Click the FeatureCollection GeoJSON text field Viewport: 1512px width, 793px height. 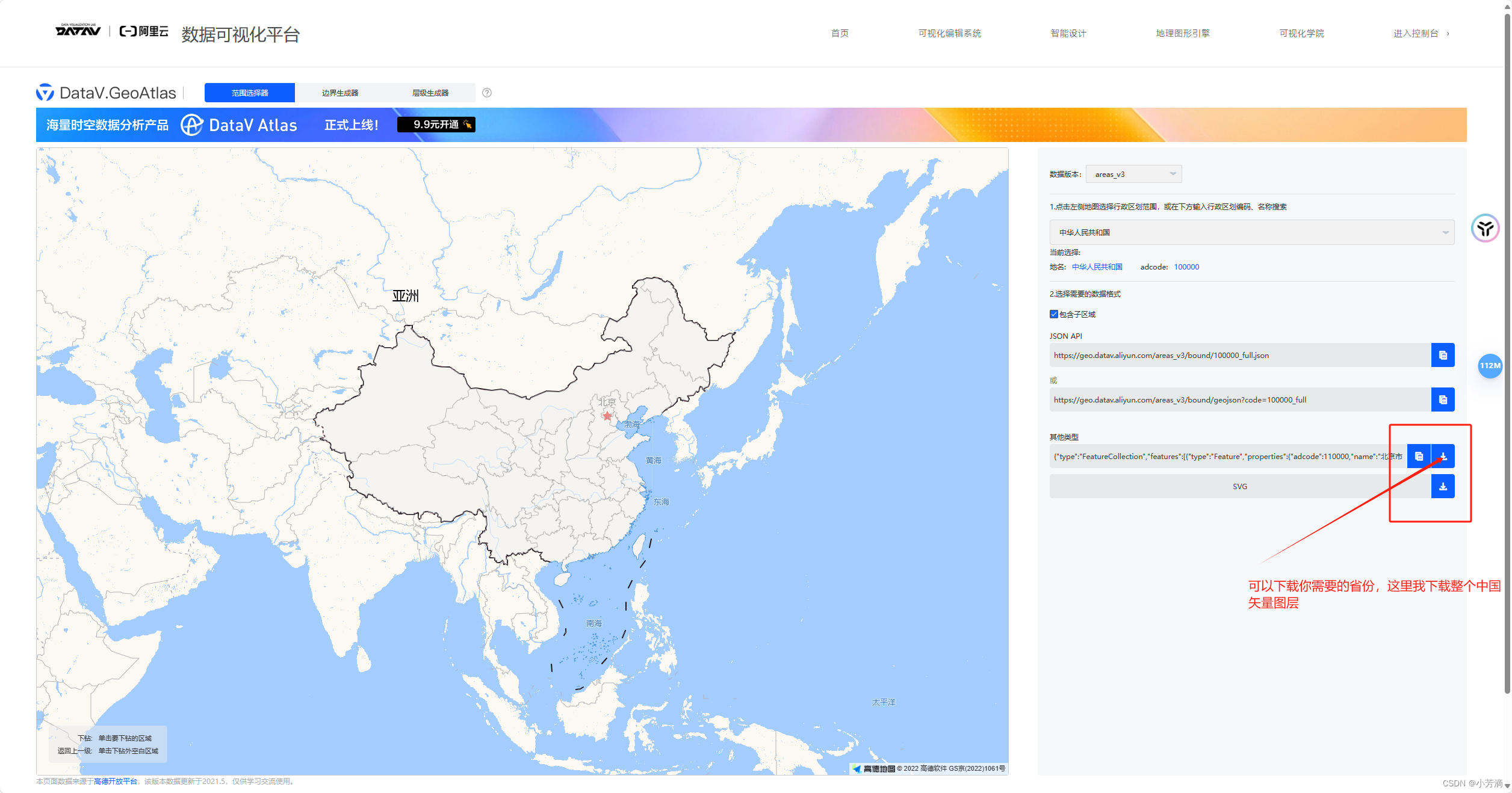(x=1228, y=456)
